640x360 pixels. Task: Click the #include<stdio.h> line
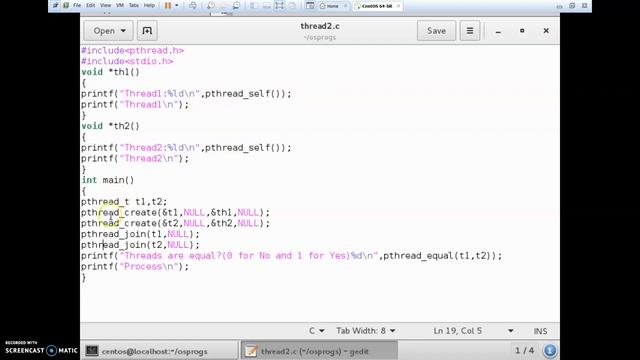(x=127, y=61)
